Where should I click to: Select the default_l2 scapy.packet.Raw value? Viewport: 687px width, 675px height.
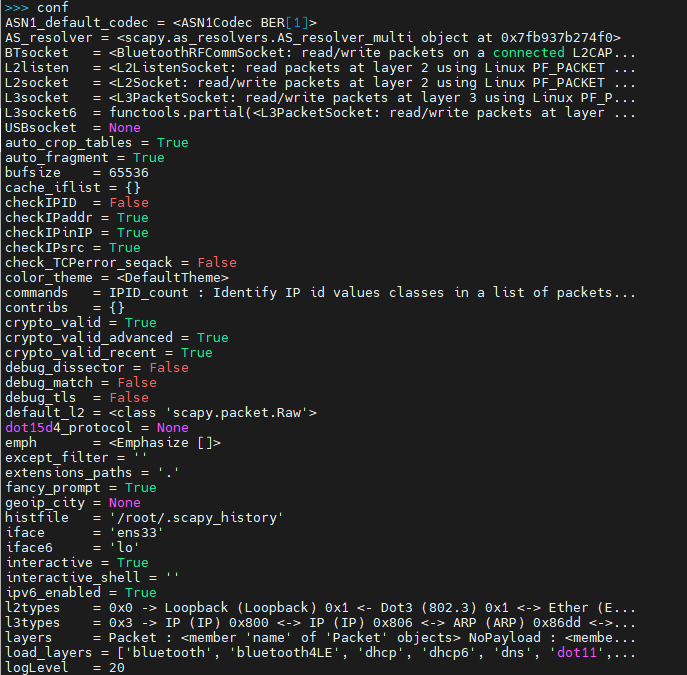(213, 413)
